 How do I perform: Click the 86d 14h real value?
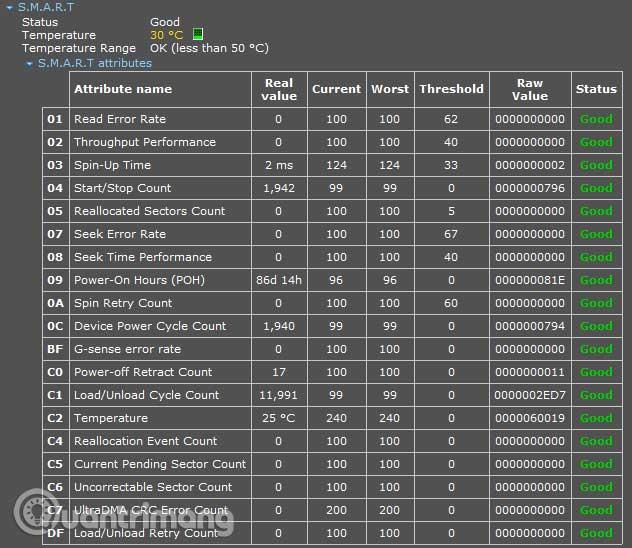pyautogui.click(x=279, y=280)
